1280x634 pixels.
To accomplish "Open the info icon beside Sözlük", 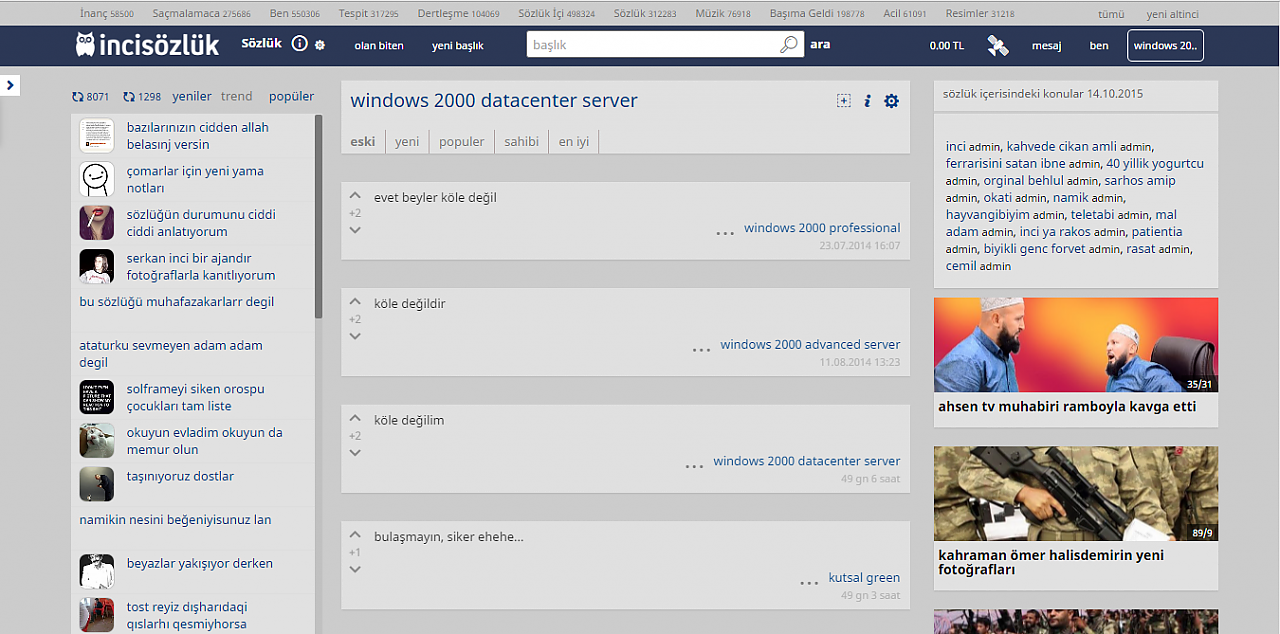I will tap(299, 44).
